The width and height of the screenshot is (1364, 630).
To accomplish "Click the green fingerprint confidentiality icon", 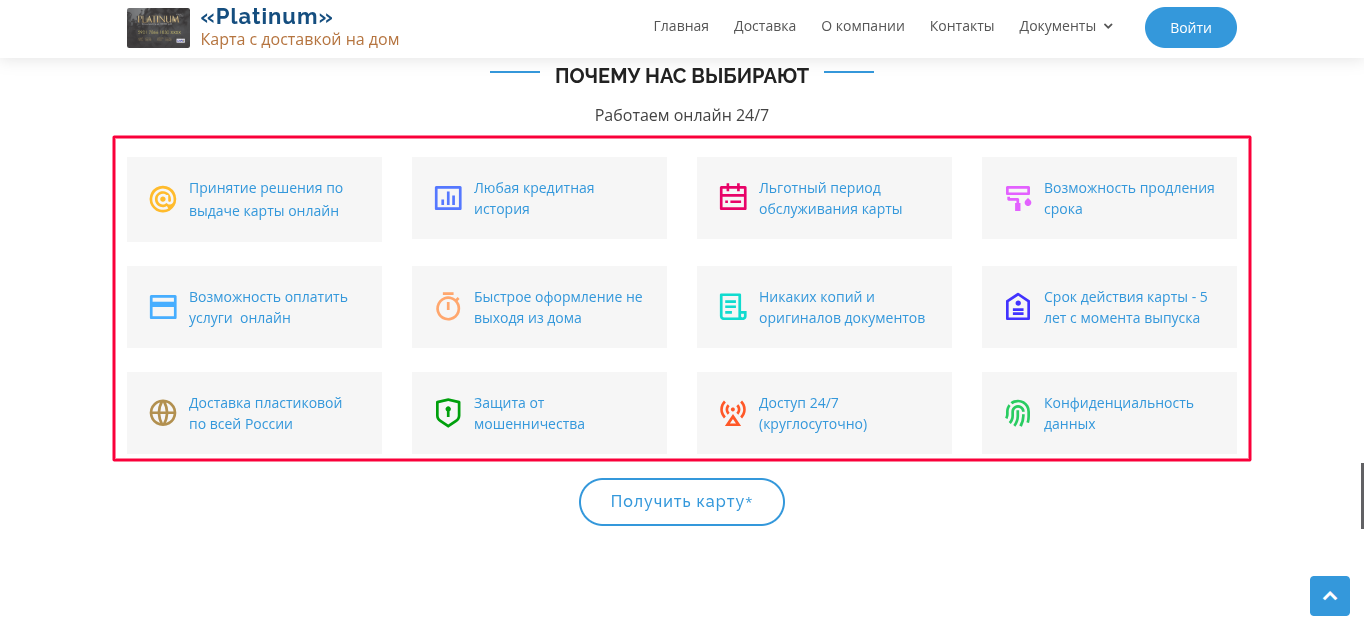I will click(x=1018, y=413).
